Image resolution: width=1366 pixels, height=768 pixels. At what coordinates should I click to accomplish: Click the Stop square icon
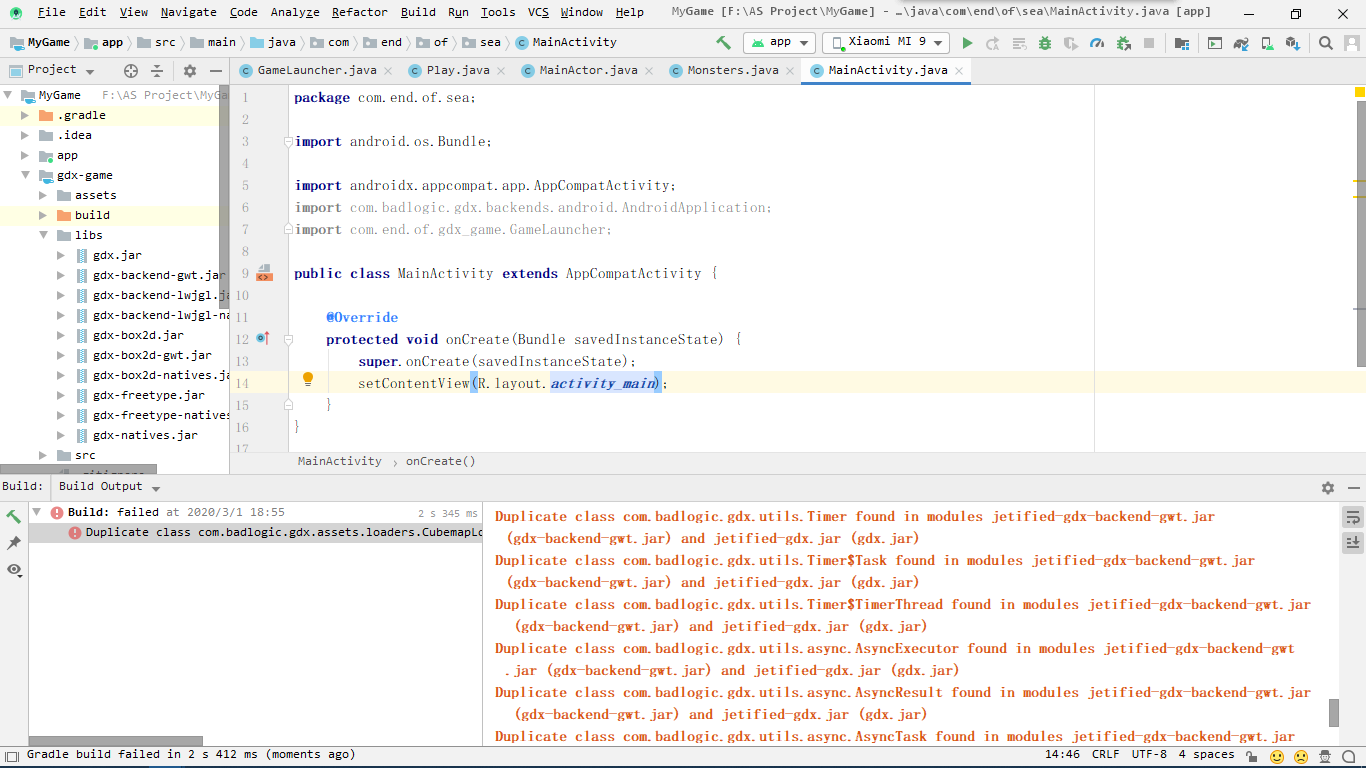(1149, 43)
